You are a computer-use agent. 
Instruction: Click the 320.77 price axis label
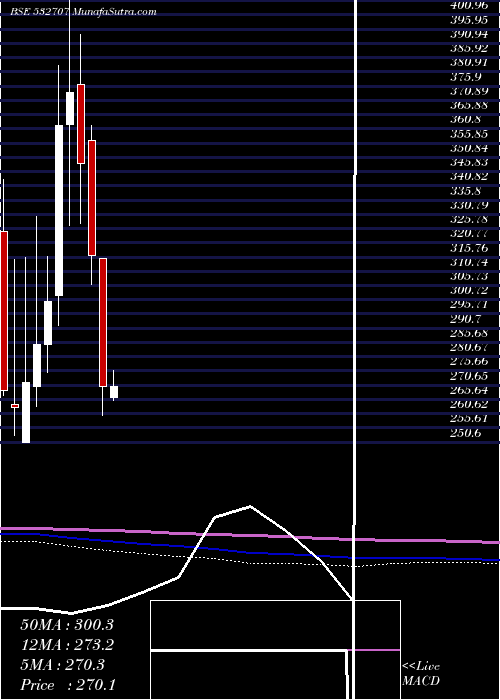[470, 233]
